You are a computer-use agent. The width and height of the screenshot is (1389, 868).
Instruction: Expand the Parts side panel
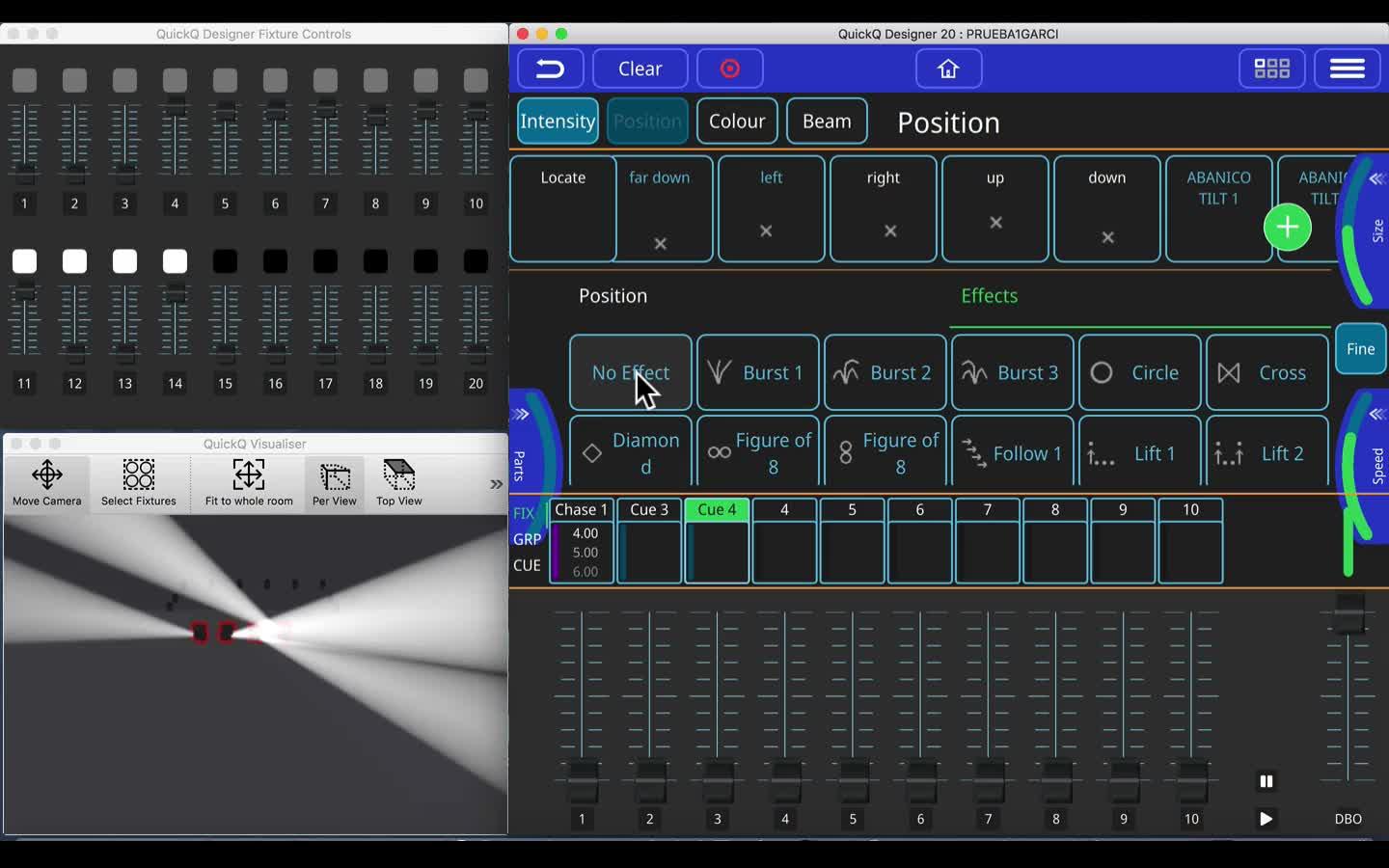click(521, 415)
